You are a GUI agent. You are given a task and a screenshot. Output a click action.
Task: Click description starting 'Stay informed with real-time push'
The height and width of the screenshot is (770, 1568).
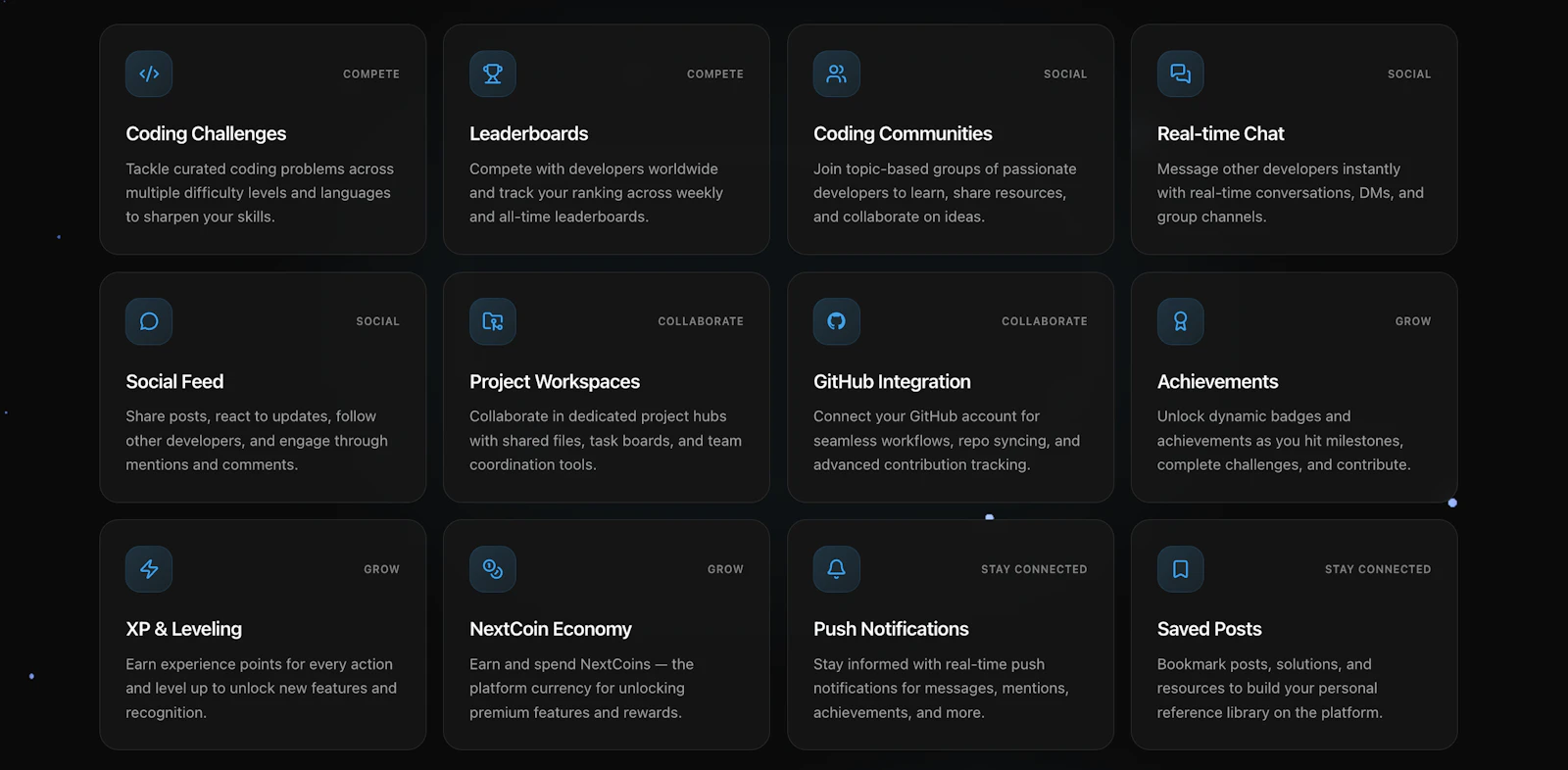click(941, 689)
